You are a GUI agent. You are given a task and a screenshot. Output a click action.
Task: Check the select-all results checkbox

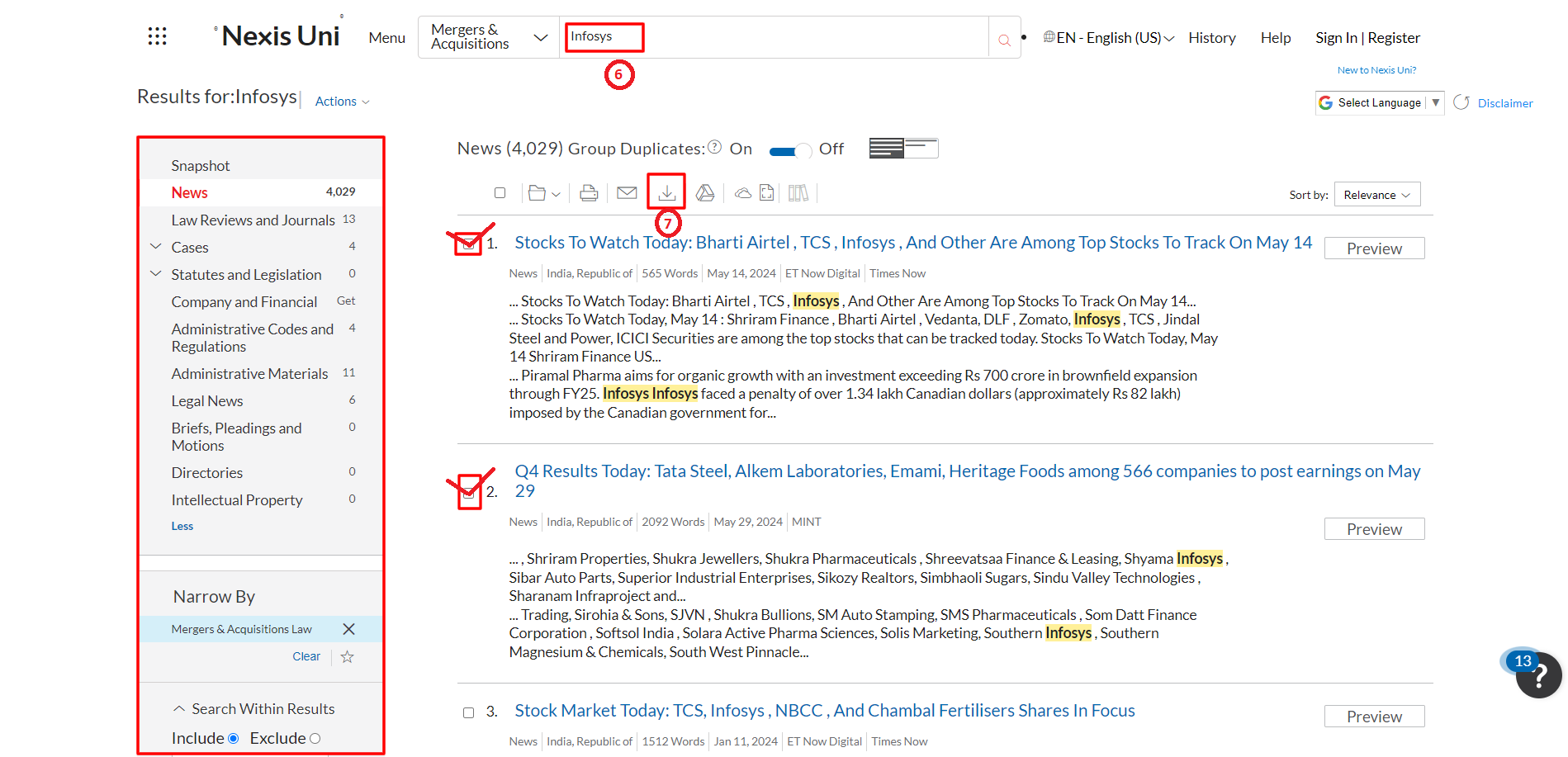[x=500, y=193]
